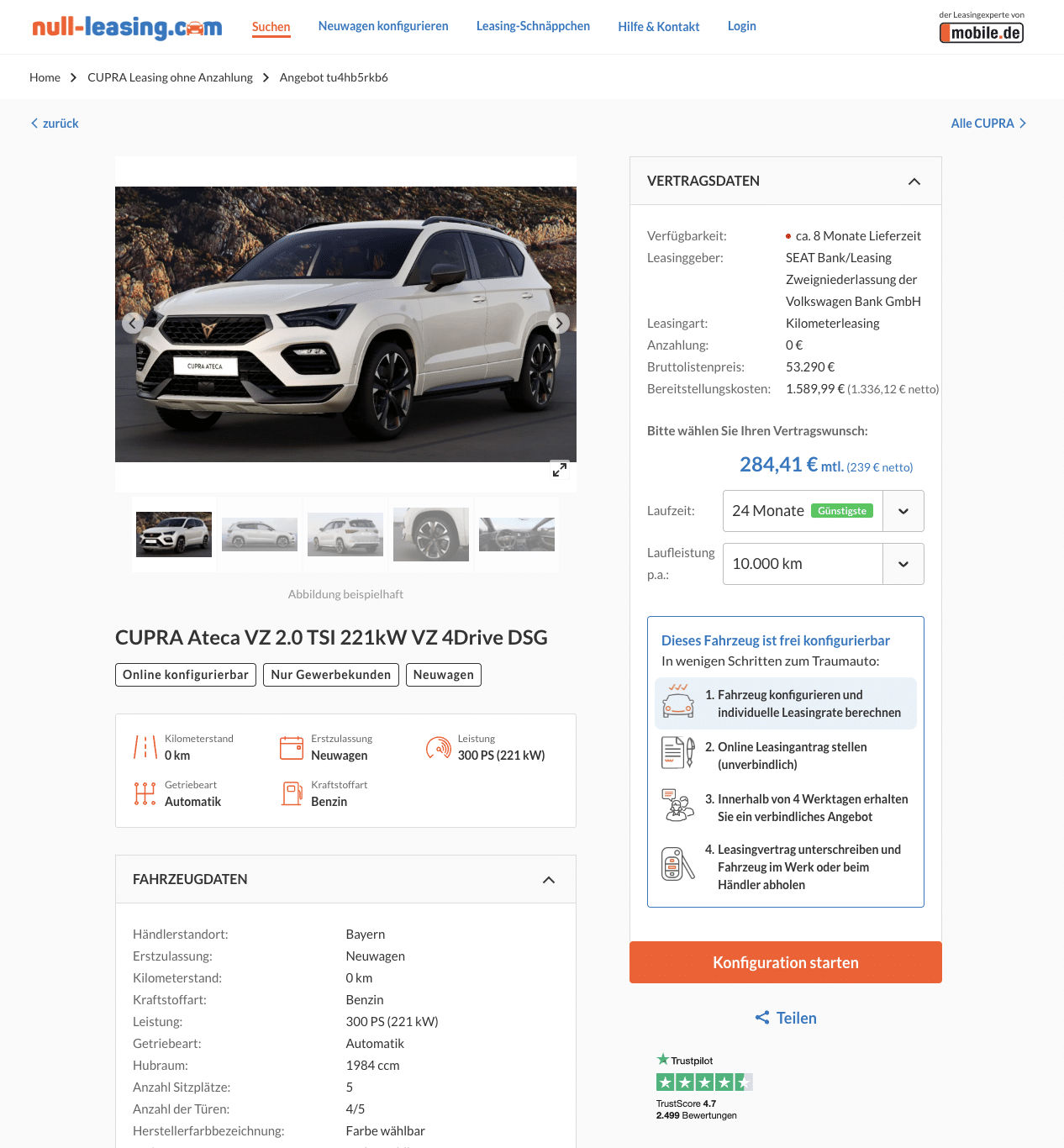Click the Hubraum value 1984 ccm

[373, 1066]
